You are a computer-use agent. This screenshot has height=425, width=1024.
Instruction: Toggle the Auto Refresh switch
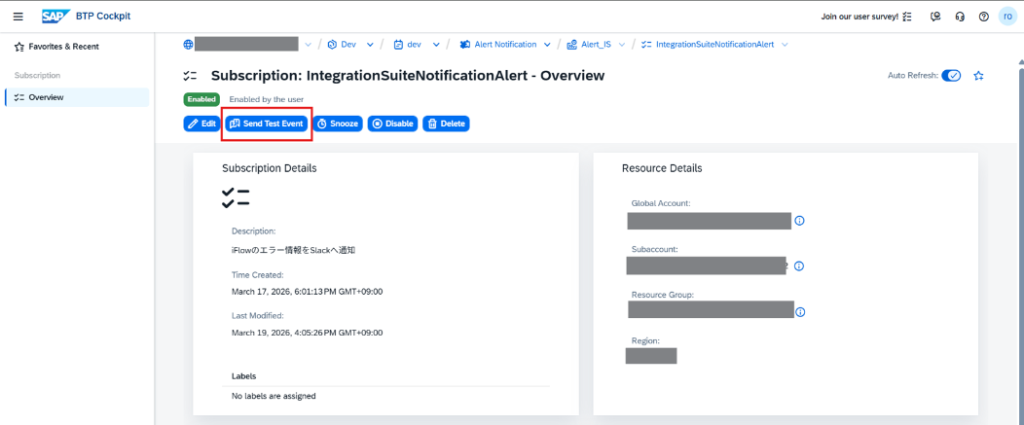(951, 76)
